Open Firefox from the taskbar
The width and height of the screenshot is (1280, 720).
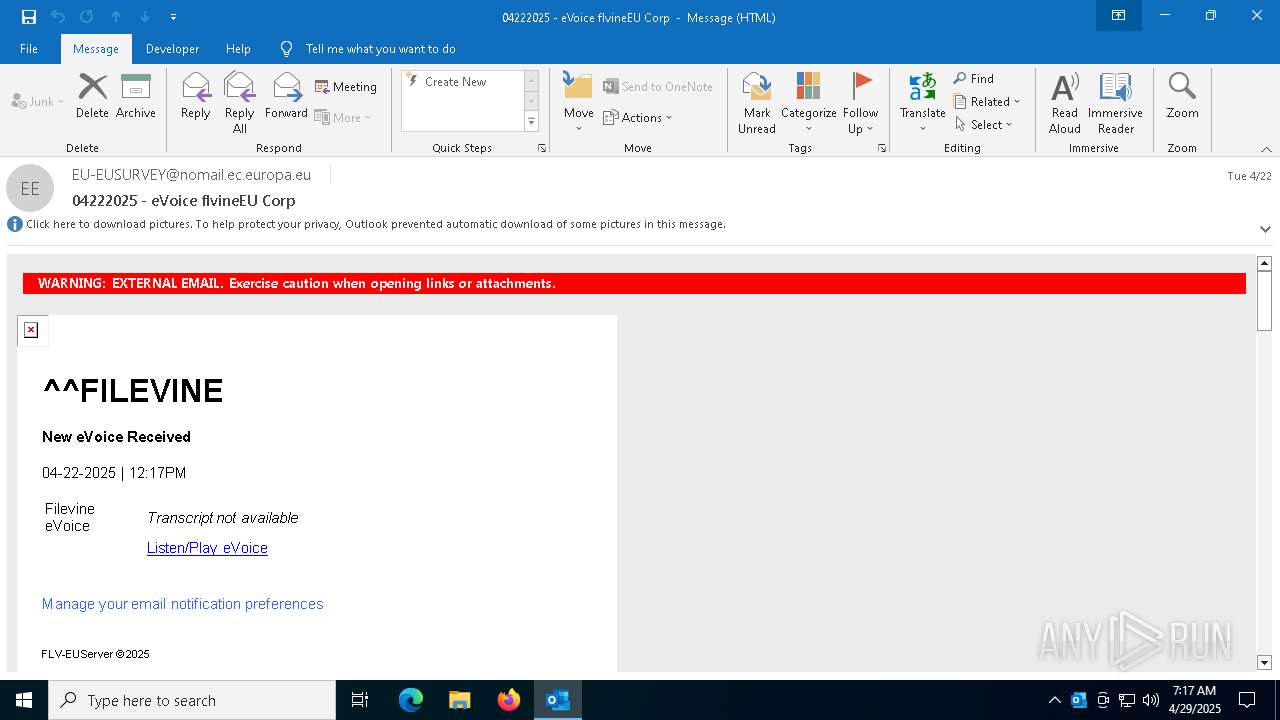pyautogui.click(x=508, y=700)
